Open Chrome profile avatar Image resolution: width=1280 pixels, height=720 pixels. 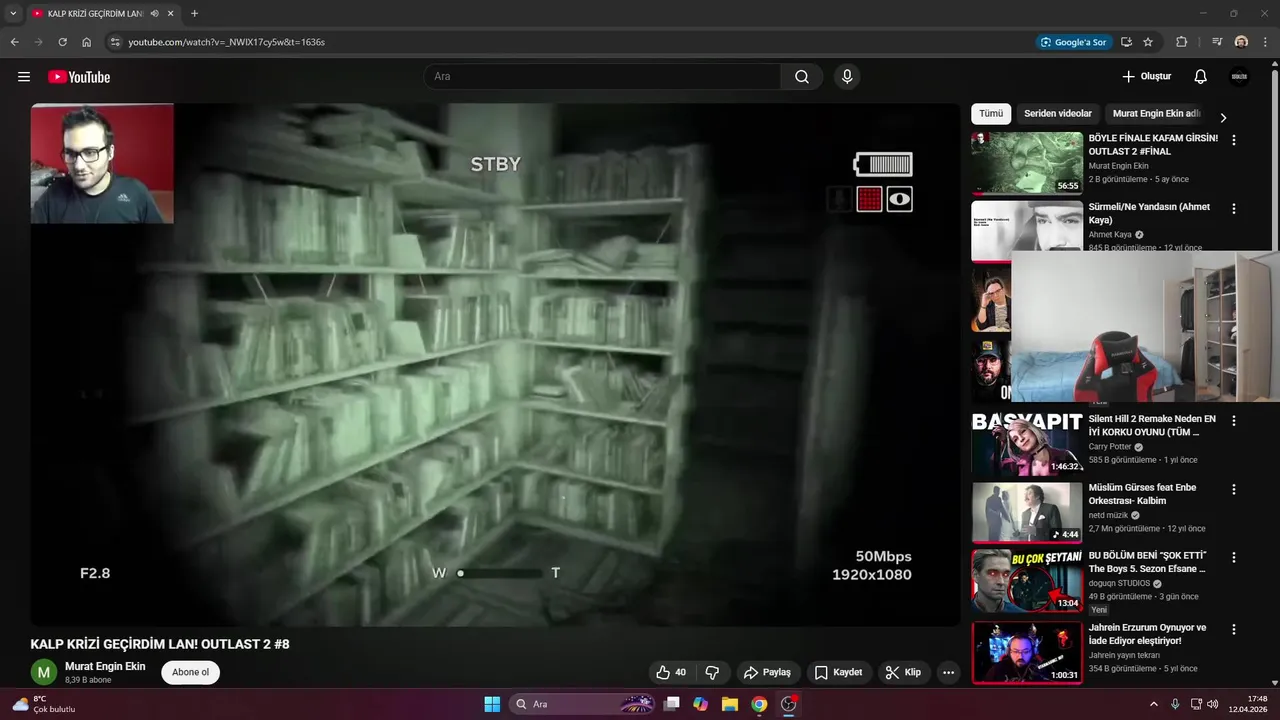(1241, 42)
